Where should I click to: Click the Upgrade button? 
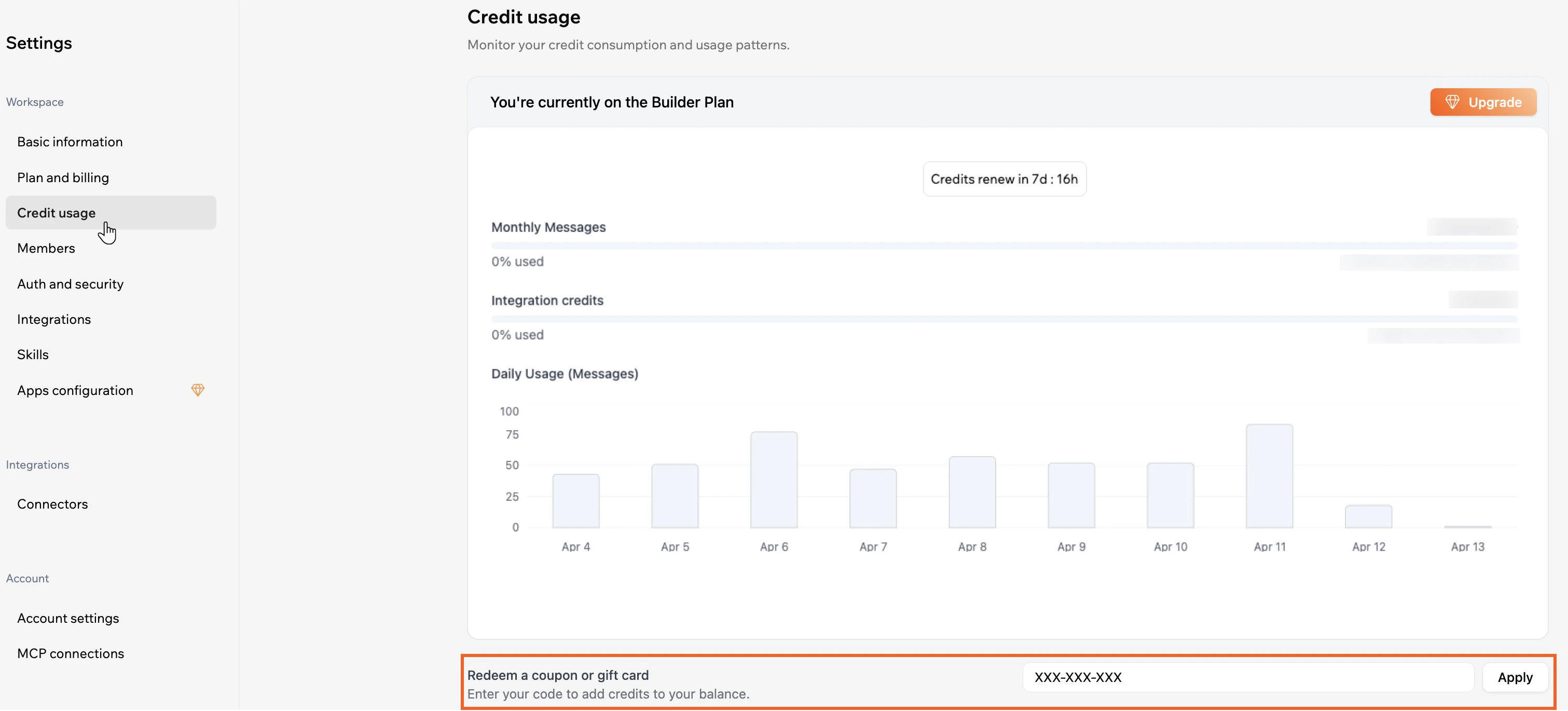[1483, 102]
